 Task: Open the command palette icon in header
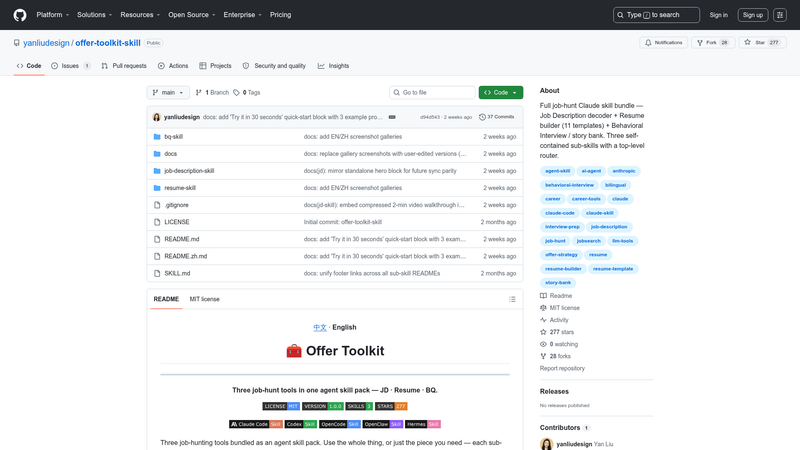click(x=780, y=15)
